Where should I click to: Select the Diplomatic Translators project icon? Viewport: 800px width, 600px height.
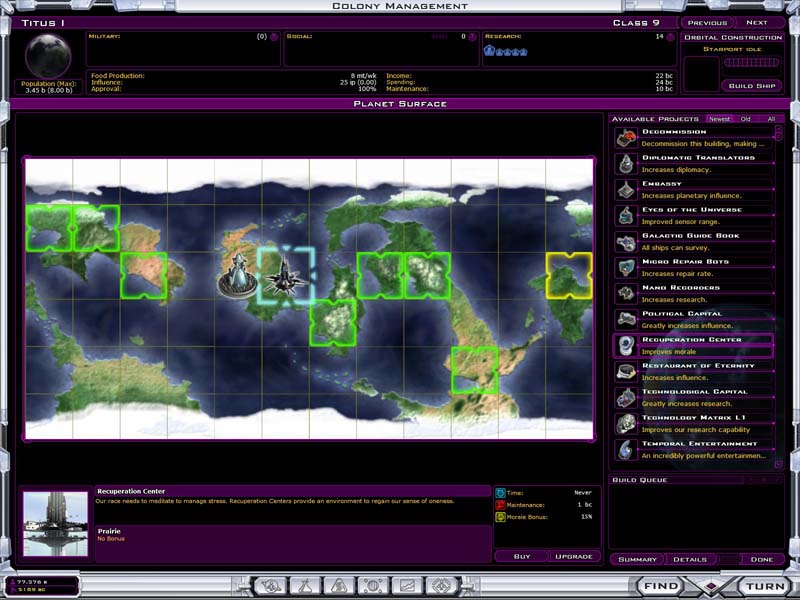[x=626, y=164]
